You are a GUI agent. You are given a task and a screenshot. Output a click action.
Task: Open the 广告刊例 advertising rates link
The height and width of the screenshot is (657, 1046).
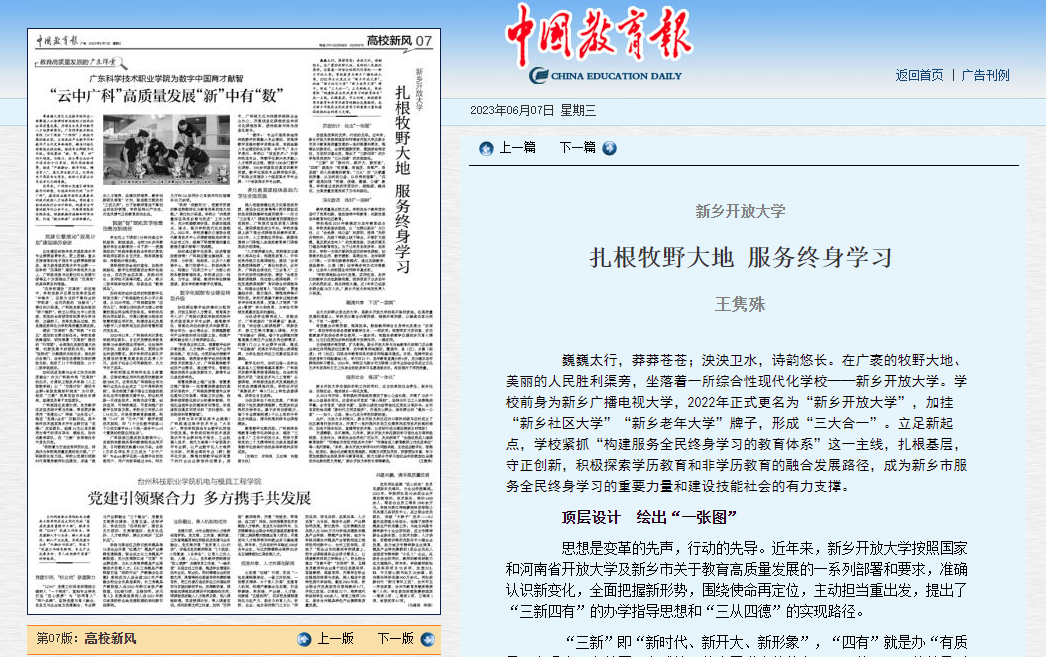tap(985, 76)
